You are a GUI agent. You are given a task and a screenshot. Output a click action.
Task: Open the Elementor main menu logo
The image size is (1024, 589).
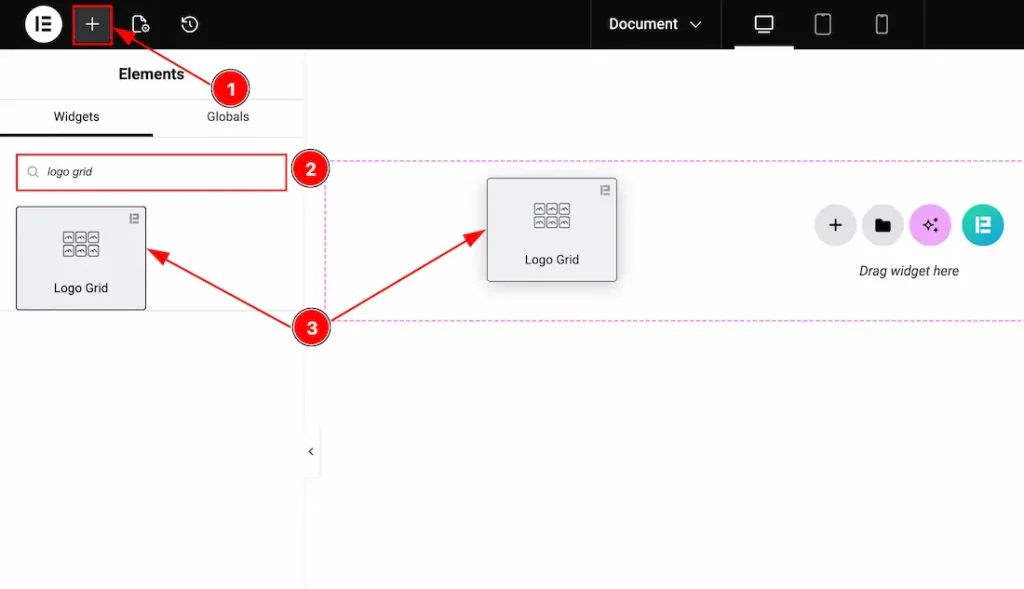point(42,24)
